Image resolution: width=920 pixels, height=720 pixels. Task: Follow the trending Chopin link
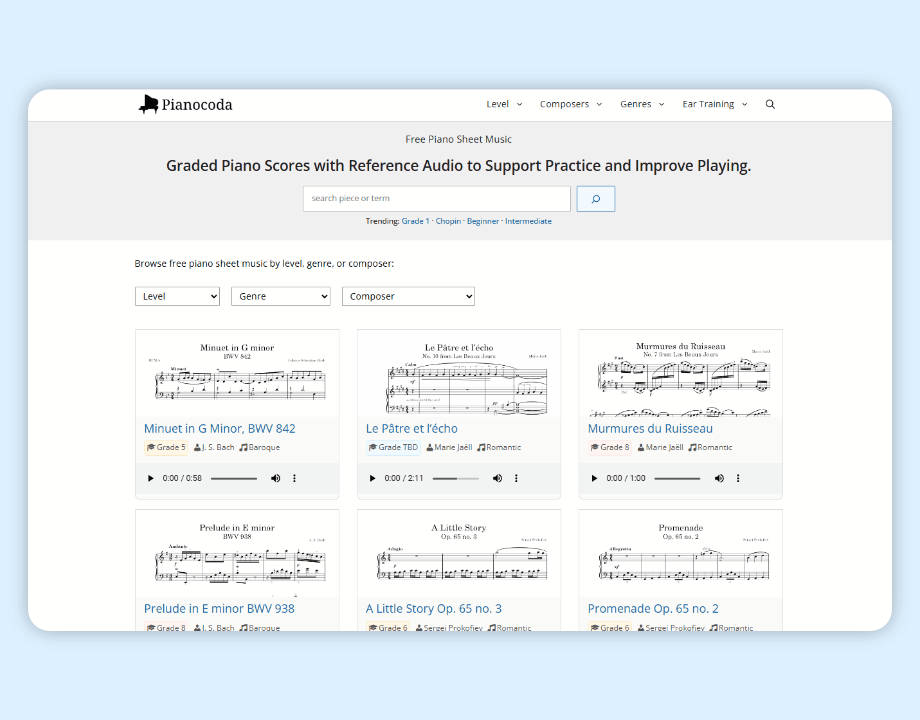(448, 221)
